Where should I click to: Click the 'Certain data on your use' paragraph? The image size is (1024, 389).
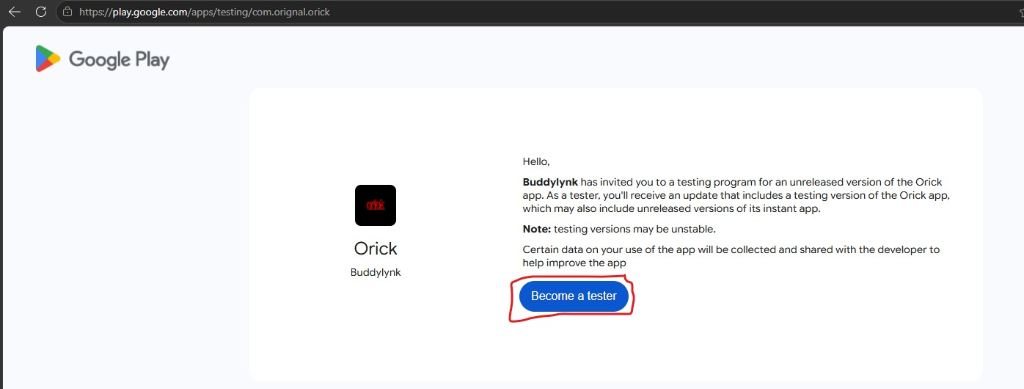pyautogui.click(x=731, y=257)
